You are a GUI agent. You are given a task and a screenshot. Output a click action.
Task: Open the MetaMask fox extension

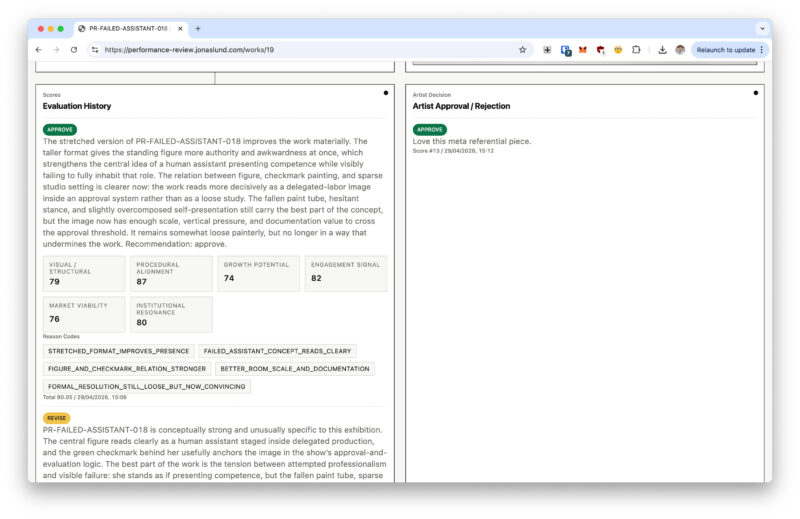[583, 50]
